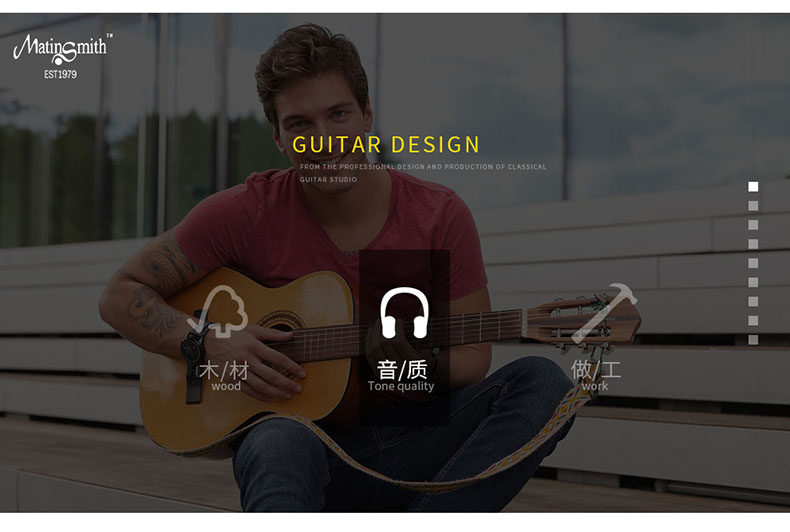790x532 pixels.
Task: Click the classical guitar studio subtitle text
Action: pos(423,173)
